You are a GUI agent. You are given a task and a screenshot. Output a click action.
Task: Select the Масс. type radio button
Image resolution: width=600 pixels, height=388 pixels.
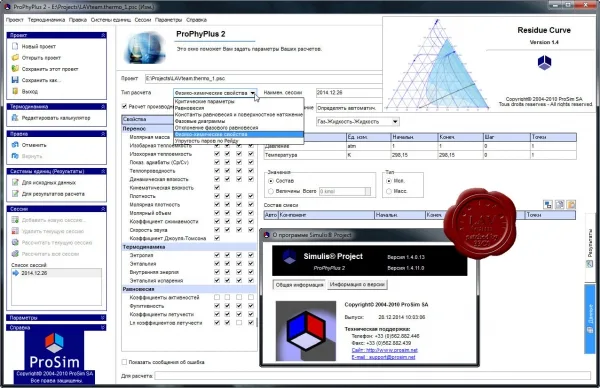(389, 191)
